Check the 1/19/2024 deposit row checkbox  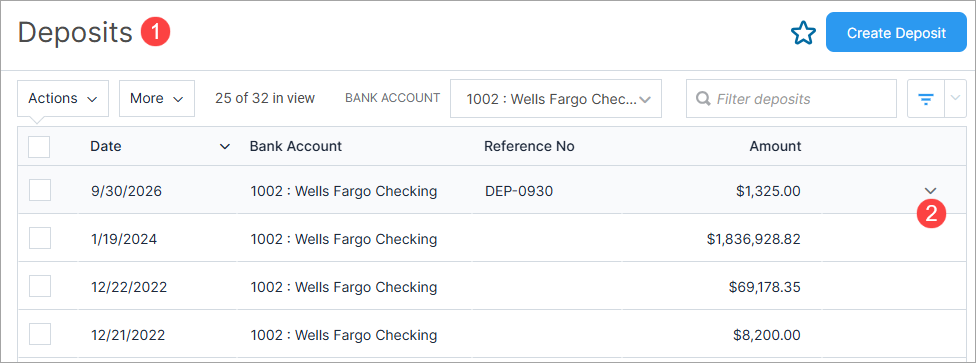pyautogui.click(x=40, y=238)
